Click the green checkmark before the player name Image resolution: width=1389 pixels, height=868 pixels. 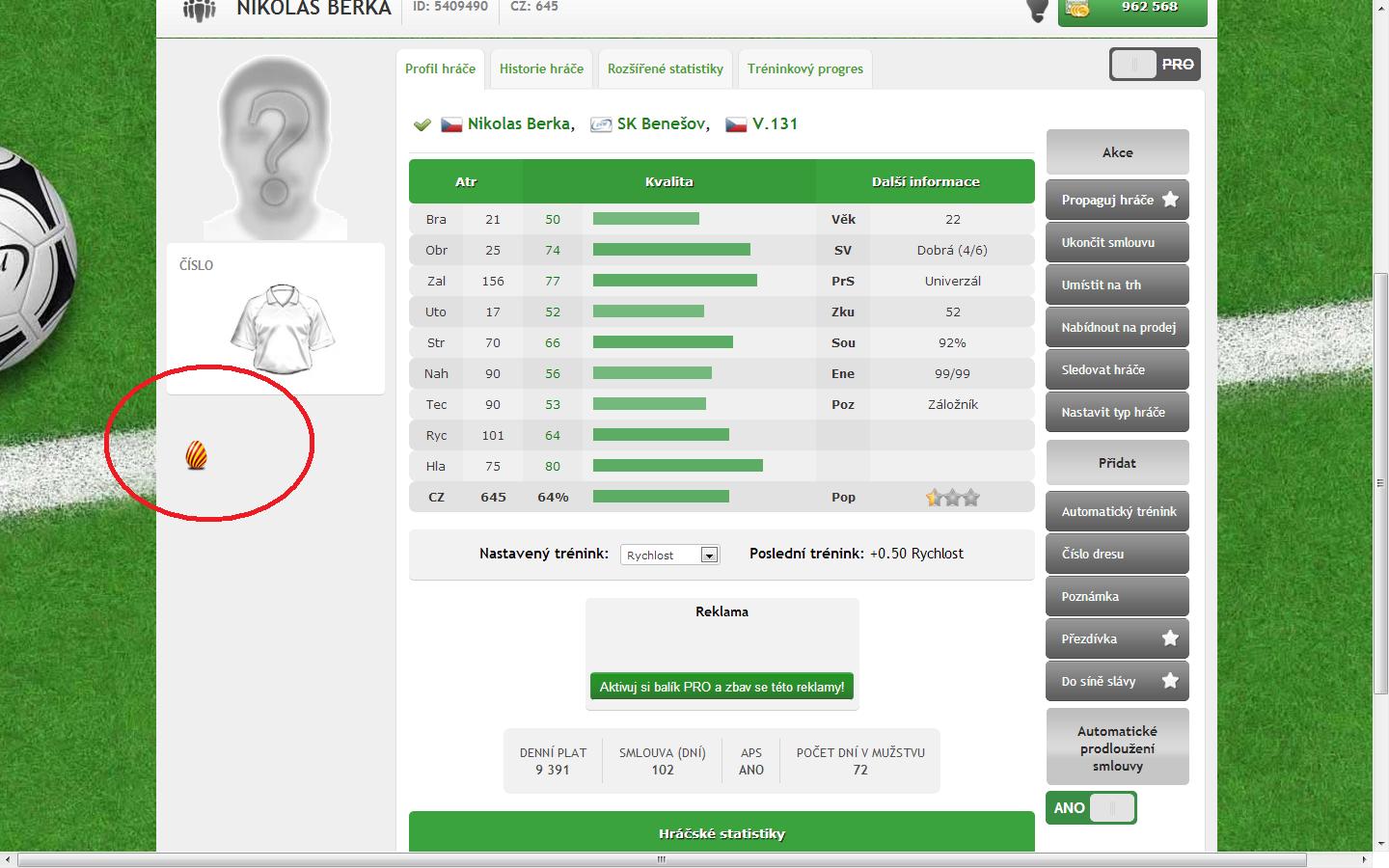pyautogui.click(x=422, y=124)
